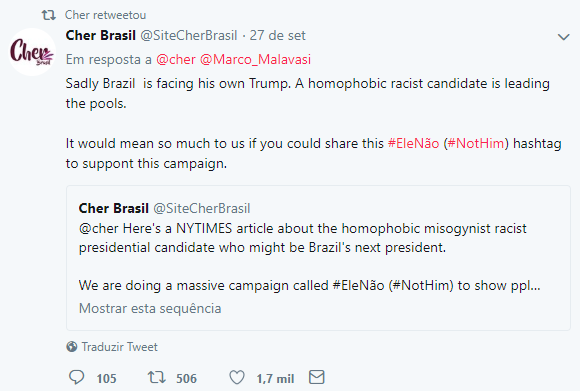The image size is (580, 391).
Task: Click the globe icon beside Traduzir Tweet
Action: pyautogui.click(x=72, y=347)
